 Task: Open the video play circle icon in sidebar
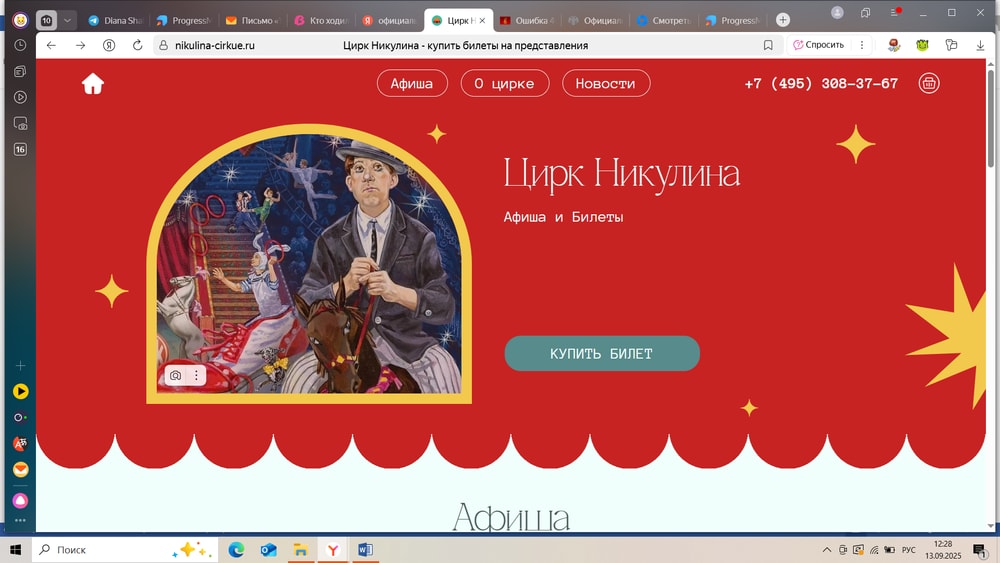point(20,97)
